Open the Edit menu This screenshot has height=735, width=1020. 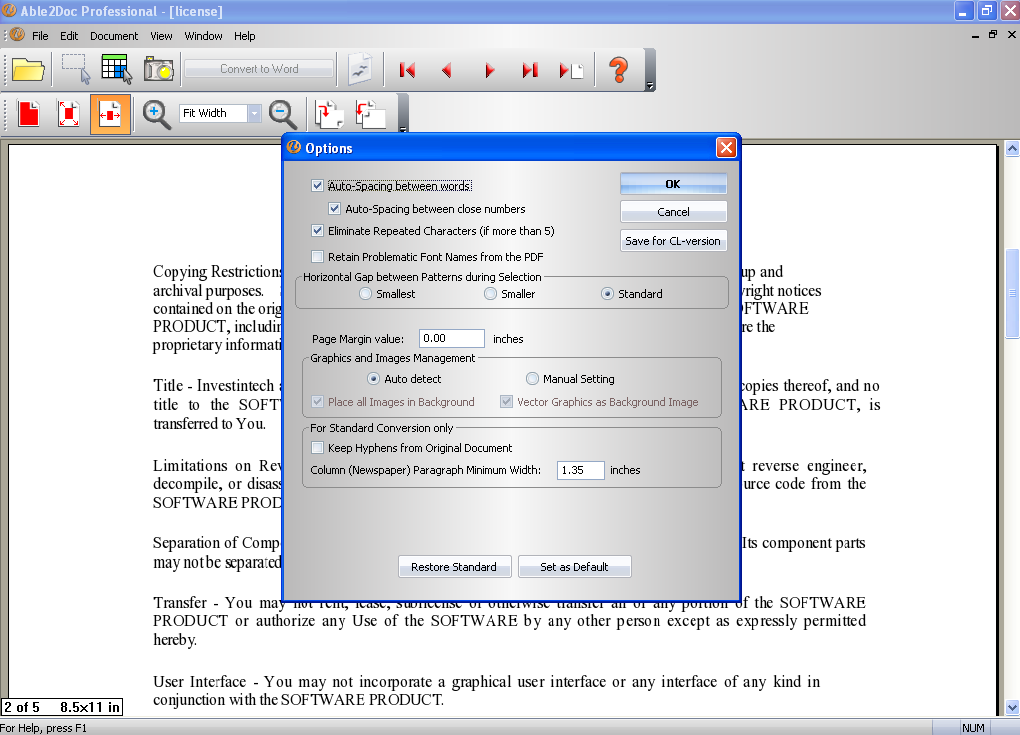(69, 36)
